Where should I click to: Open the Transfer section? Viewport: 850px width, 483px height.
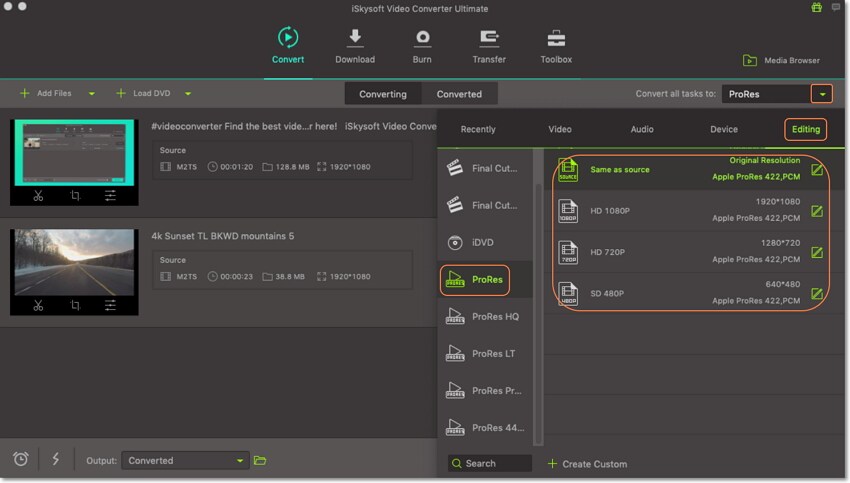pyautogui.click(x=488, y=47)
